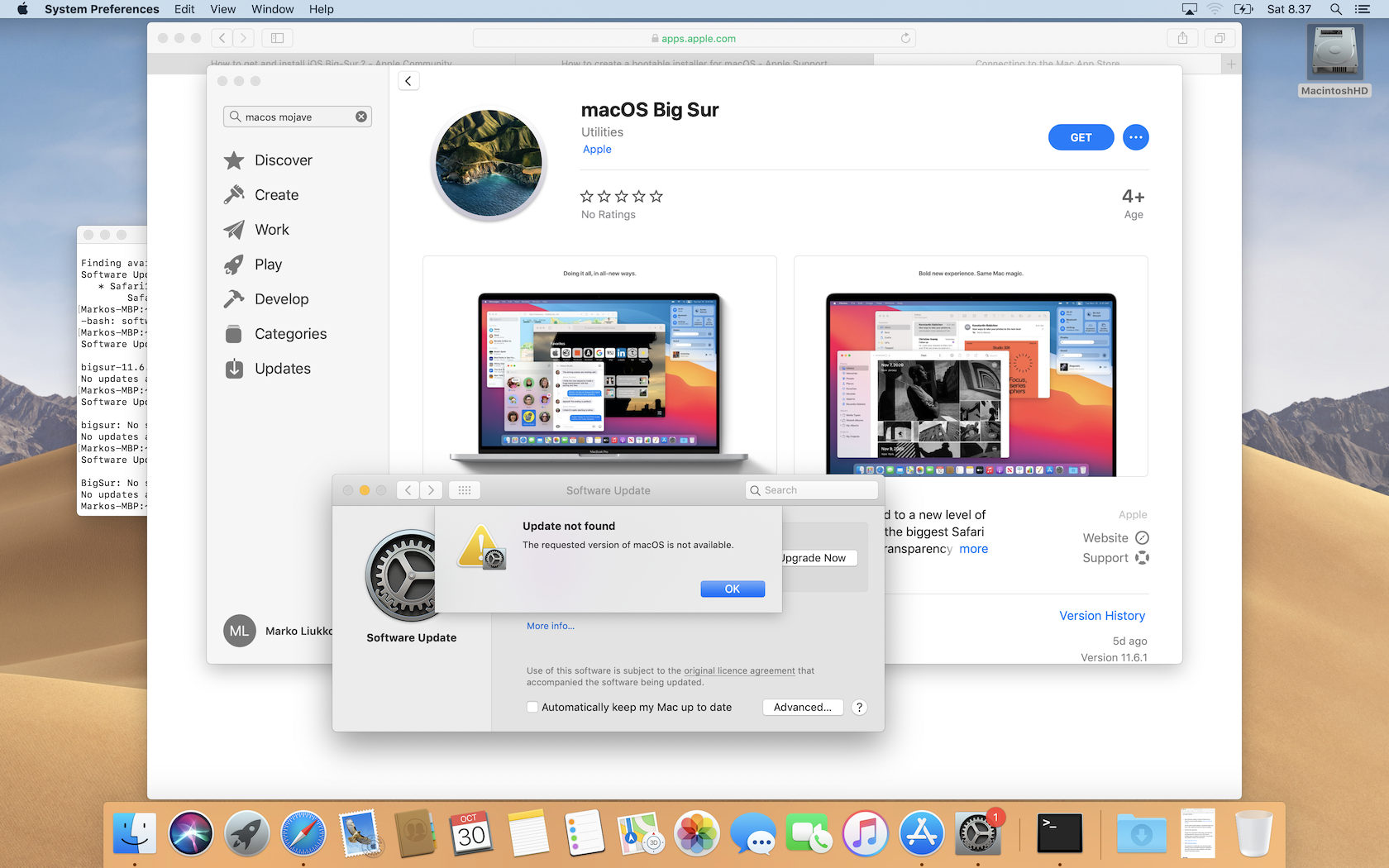Open the original licence agreement link
Image resolution: width=1389 pixels, height=868 pixels.
point(739,670)
